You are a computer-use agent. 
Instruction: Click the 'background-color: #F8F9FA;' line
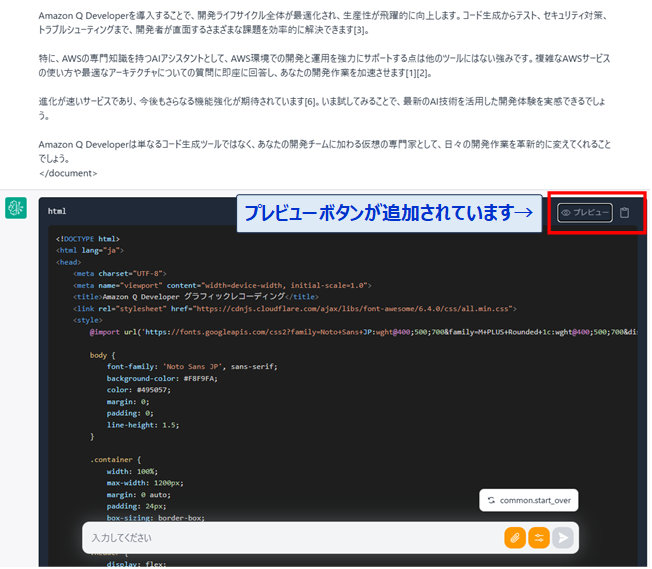[162, 379]
